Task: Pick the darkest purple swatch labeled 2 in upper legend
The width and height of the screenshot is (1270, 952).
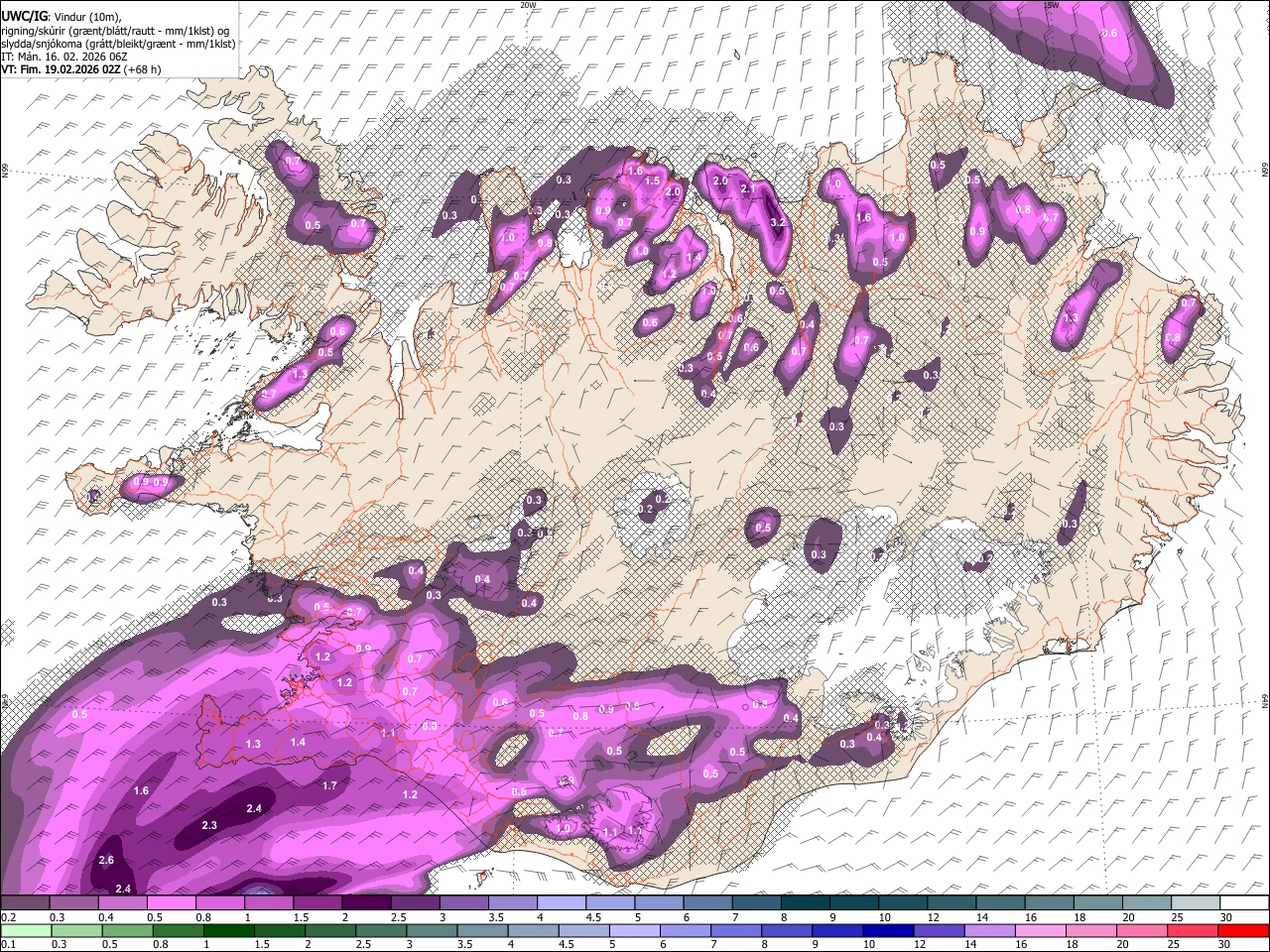Action: click(366, 903)
